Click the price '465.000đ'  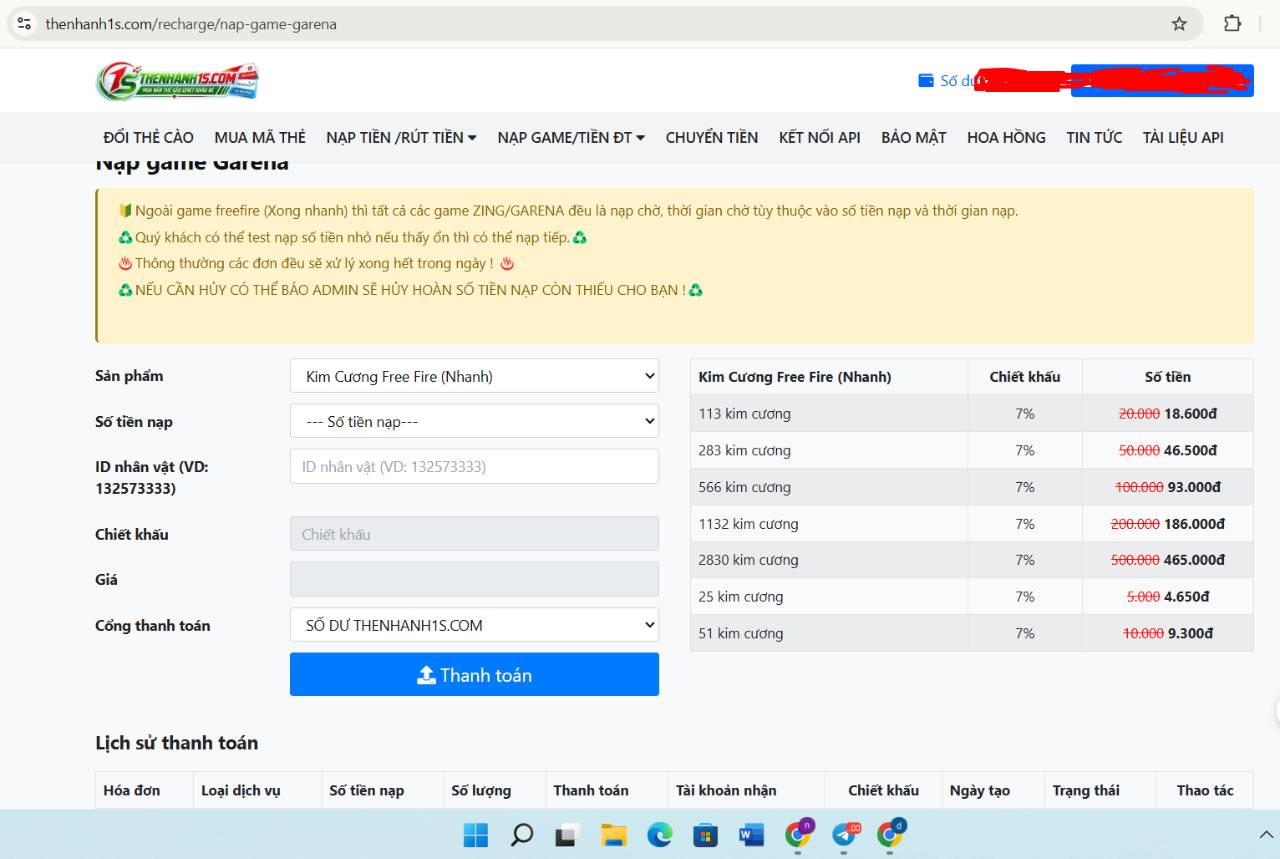tap(1195, 560)
